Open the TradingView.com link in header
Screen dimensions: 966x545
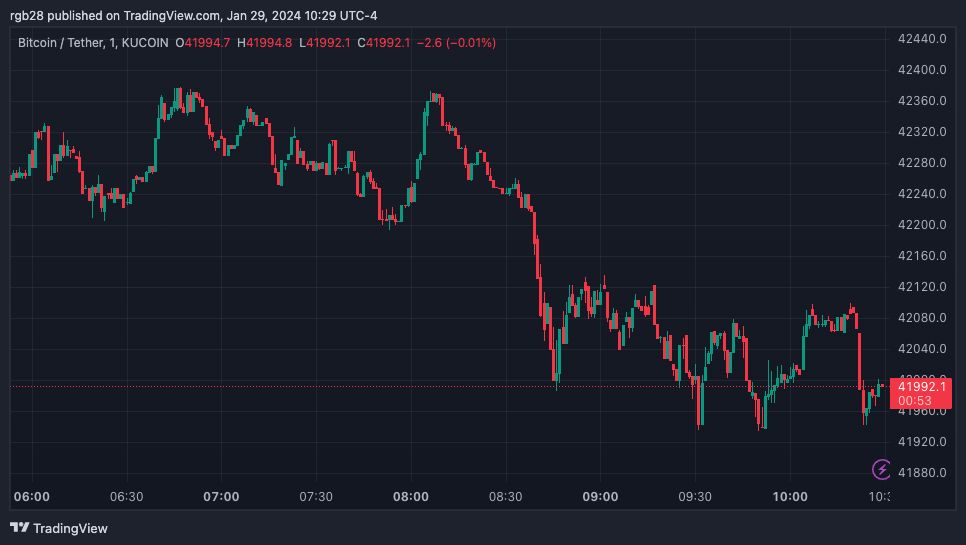coord(173,15)
